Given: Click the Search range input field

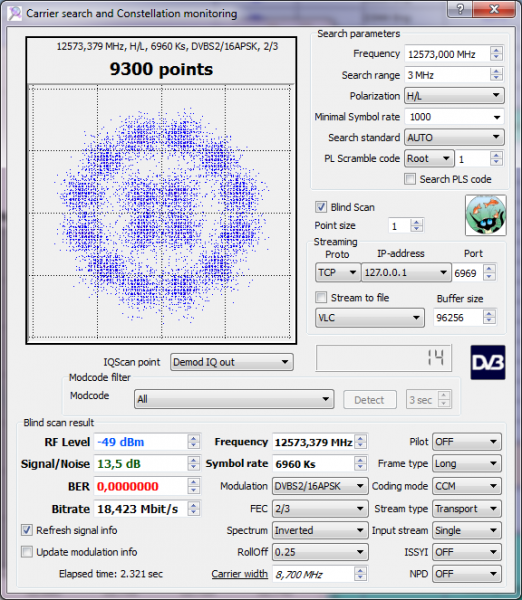Looking at the screenshot, I should [447, 75].
